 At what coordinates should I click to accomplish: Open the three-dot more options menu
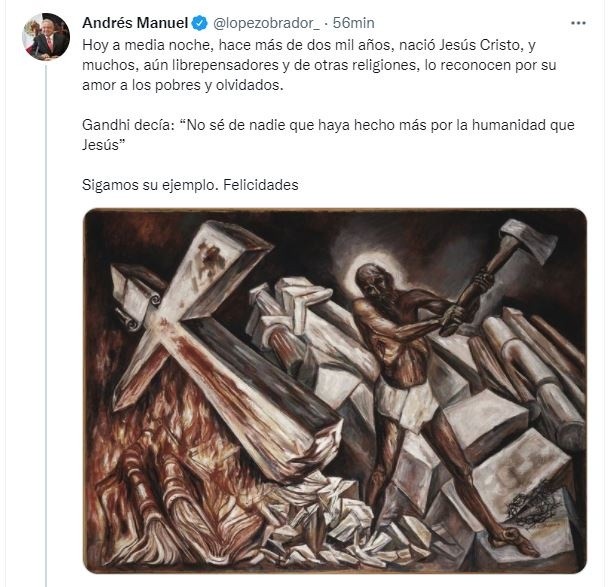click(x=578, y=23)
